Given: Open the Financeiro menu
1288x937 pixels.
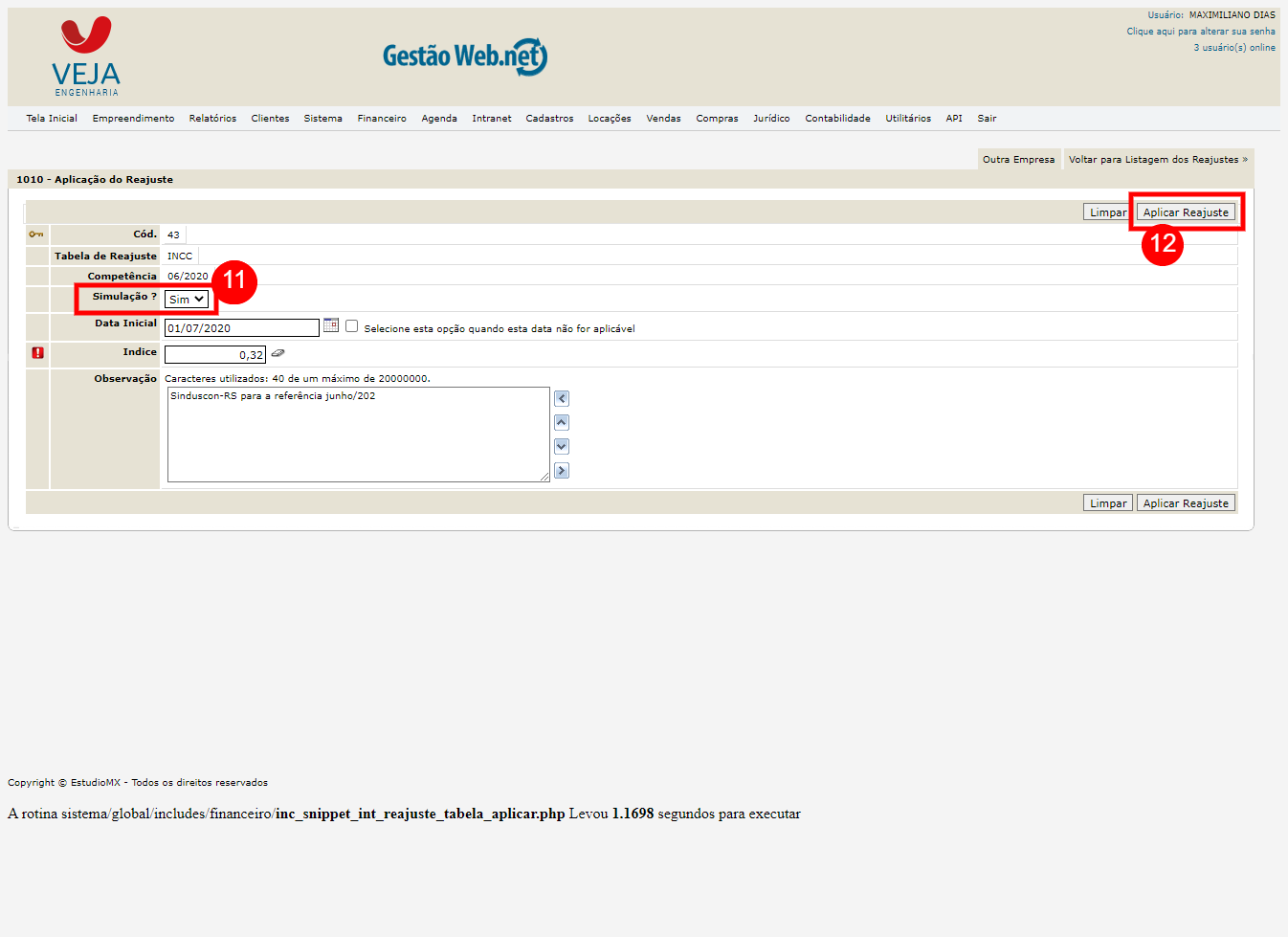Looking at the screenshot, I should [382, 119].
